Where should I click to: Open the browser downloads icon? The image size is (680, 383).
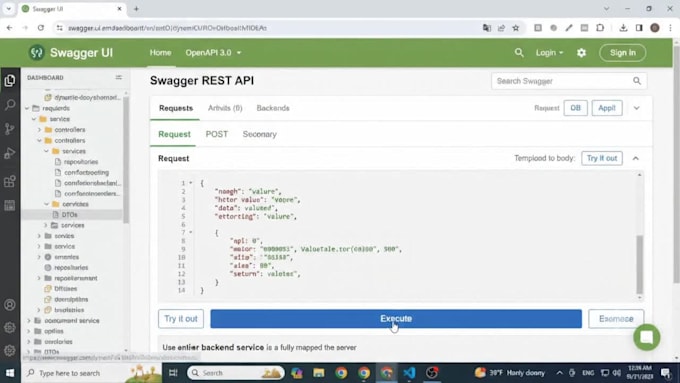[x=623, y=28]
